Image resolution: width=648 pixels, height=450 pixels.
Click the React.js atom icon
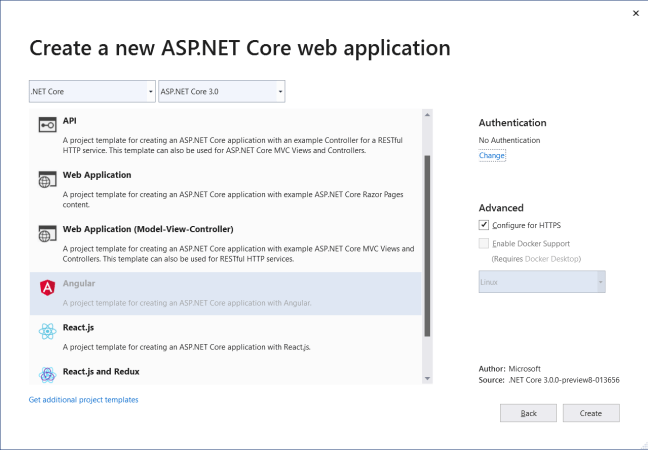(x=47, y=332)
